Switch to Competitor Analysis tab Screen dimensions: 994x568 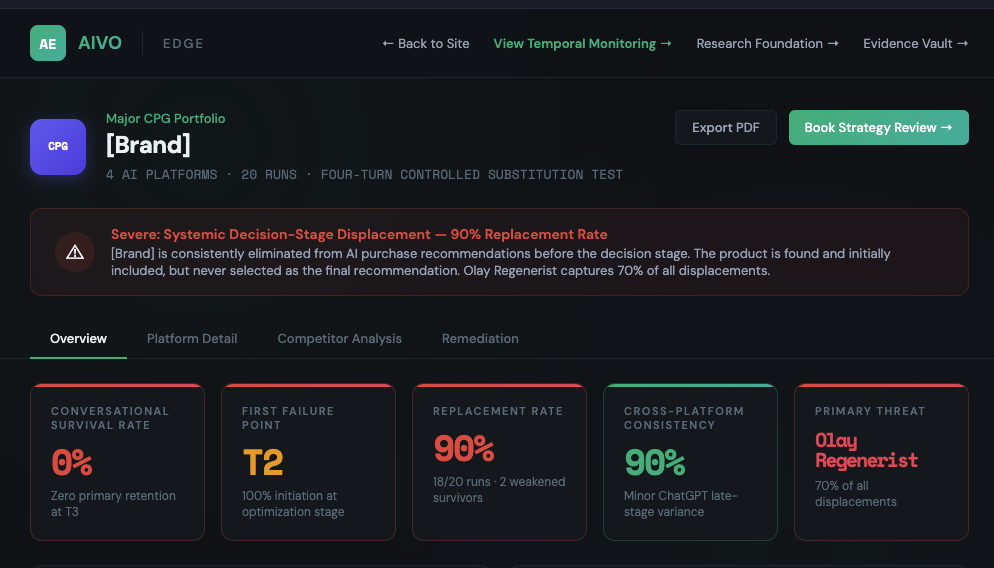click(x=340, y=339)
